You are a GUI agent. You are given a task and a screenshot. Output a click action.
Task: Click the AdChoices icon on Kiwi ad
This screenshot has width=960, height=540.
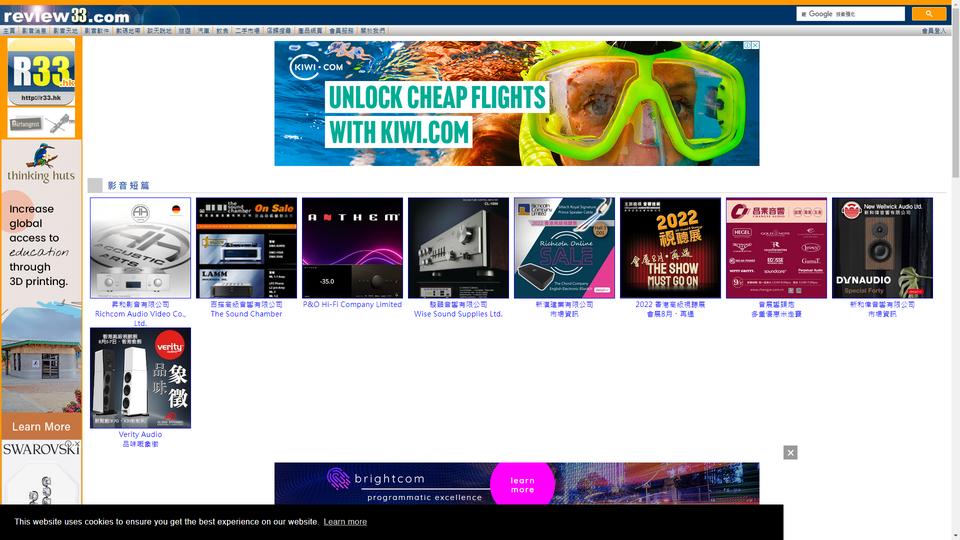(747, 45)
